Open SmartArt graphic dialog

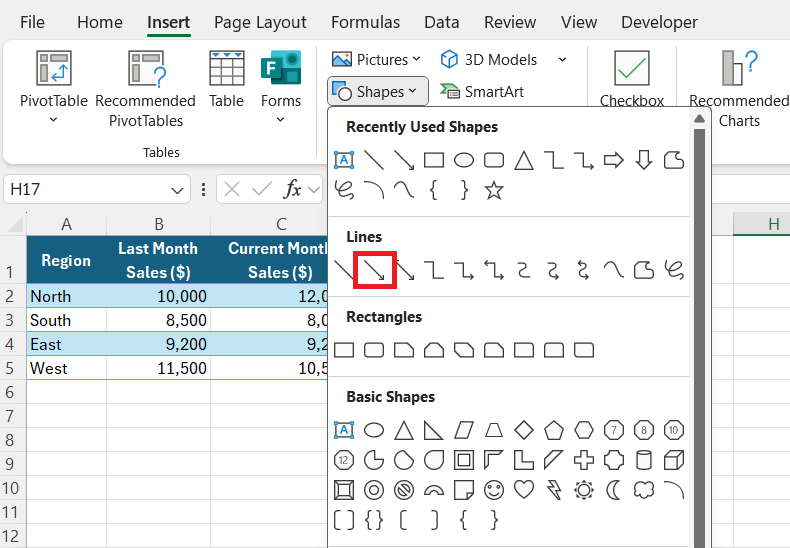(482, 92)
